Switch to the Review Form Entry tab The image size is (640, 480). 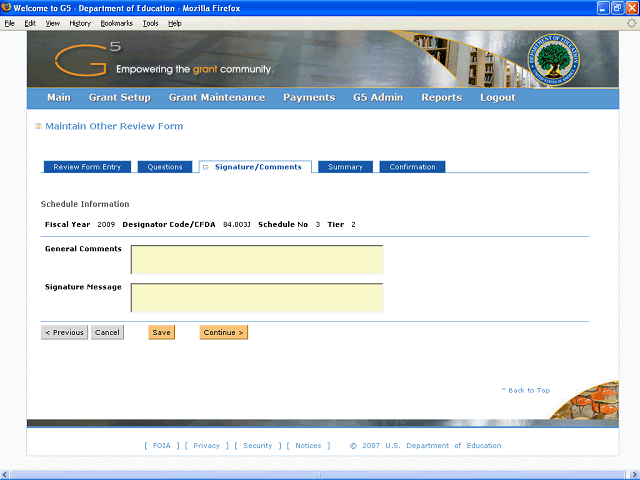pos(87,167)
